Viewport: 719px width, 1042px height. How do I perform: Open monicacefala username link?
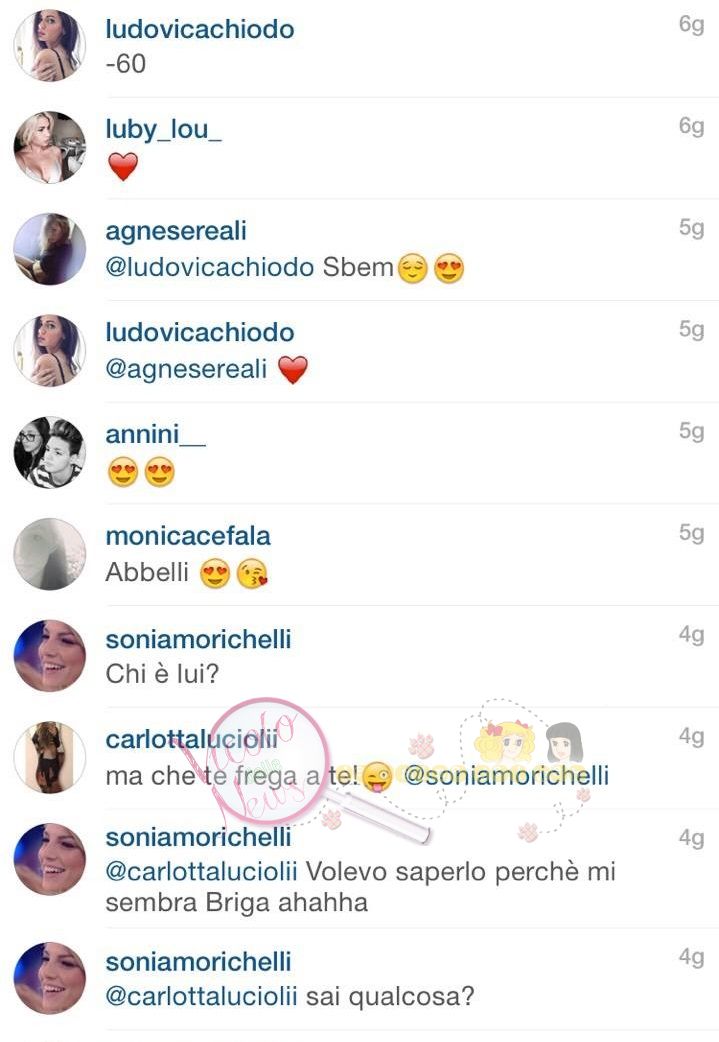(x=188, y=536)
